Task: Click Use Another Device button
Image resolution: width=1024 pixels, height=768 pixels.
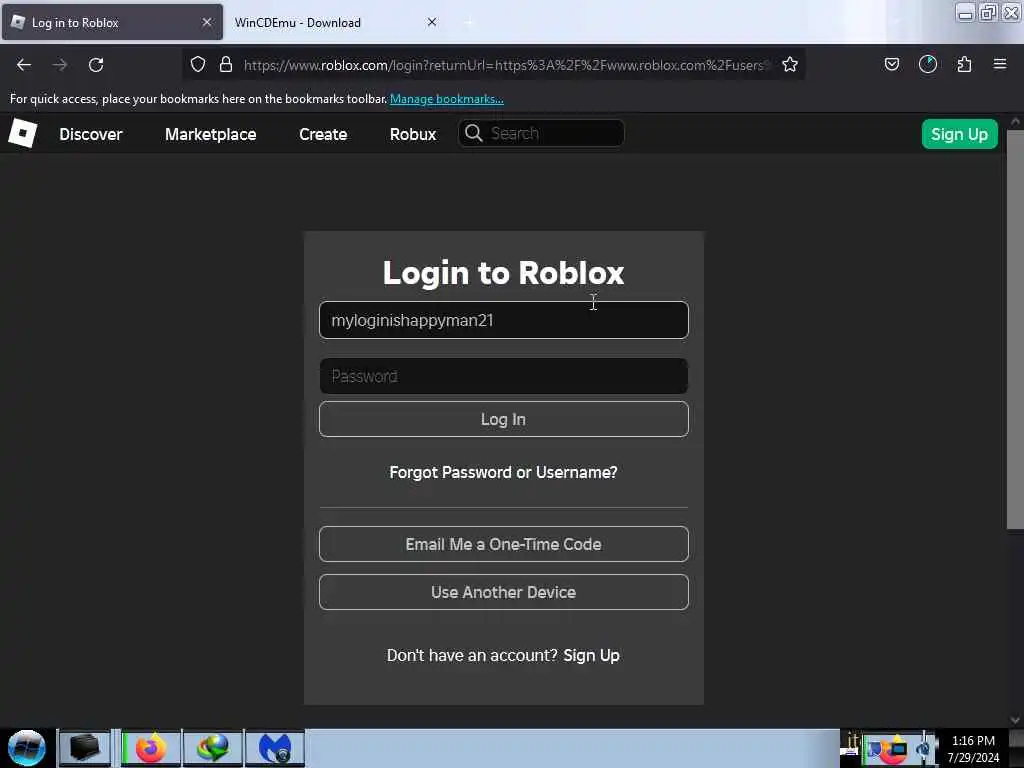Action: coord(504,592)
